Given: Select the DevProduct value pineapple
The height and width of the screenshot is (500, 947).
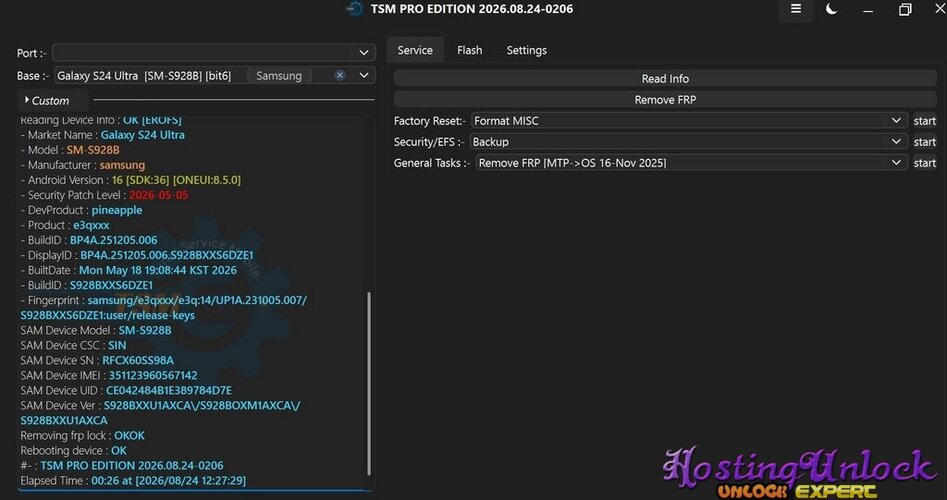Looking at the screenshot, I should click(x=117, y=210).
